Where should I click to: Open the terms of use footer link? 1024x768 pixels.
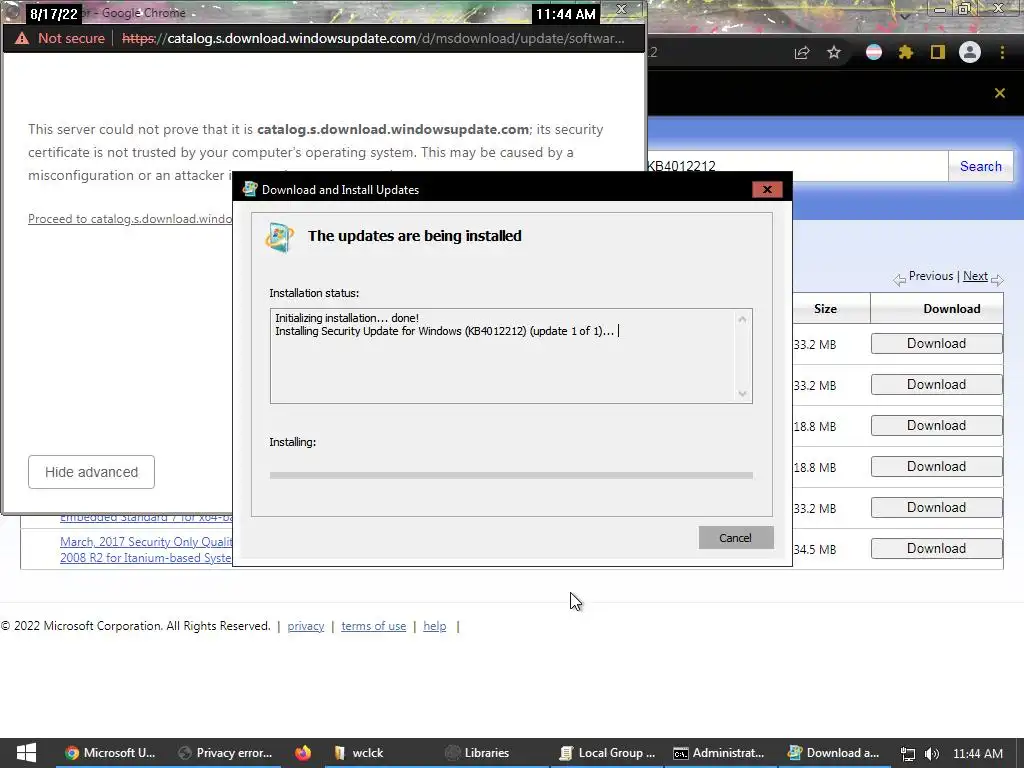click(x=374, y=626)
